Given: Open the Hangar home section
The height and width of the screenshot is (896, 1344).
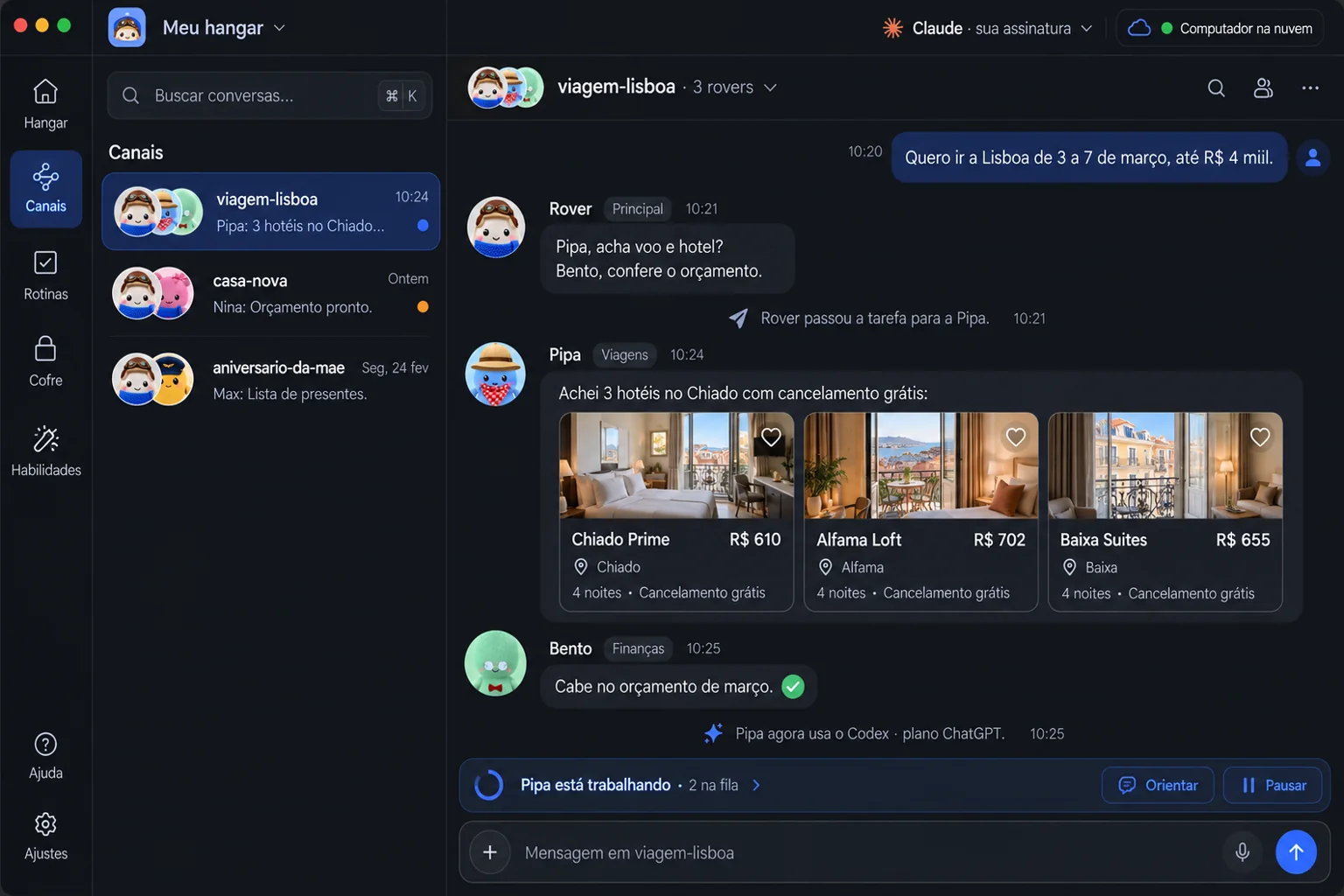Looking at the screenshot, I should [45, 104].
